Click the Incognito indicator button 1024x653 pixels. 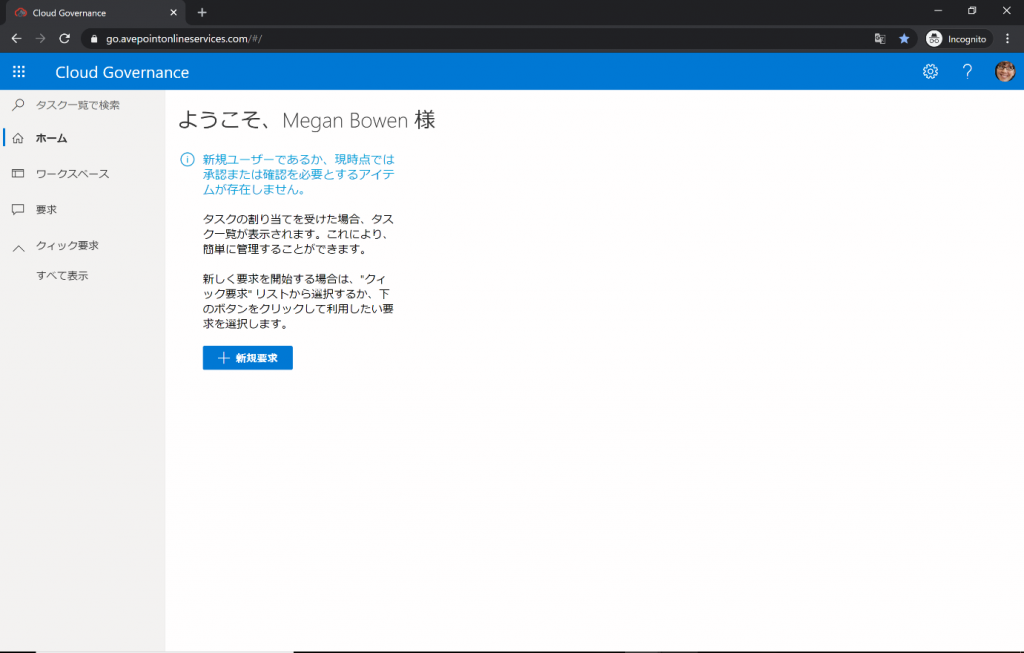[x=957, y=39]
